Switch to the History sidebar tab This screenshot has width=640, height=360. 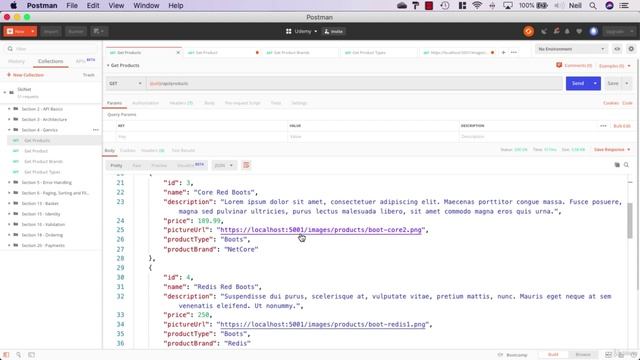point(16,61)
